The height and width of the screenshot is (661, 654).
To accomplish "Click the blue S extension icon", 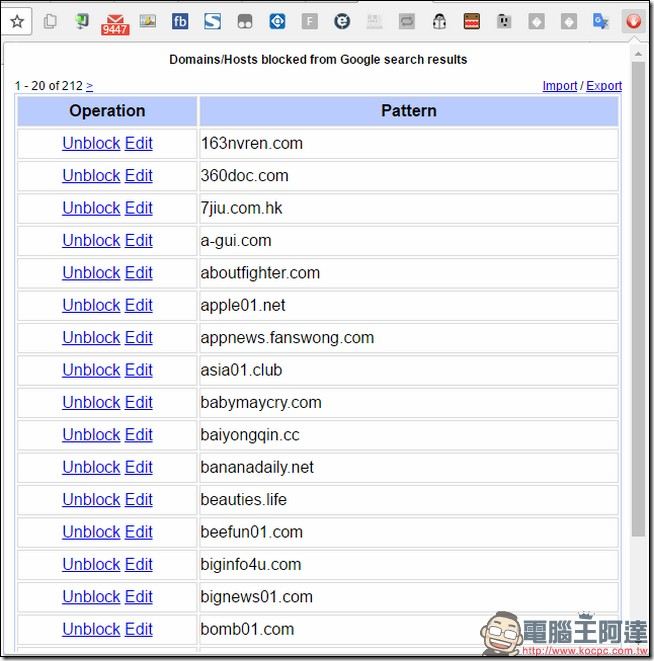I will pos(212,21).
